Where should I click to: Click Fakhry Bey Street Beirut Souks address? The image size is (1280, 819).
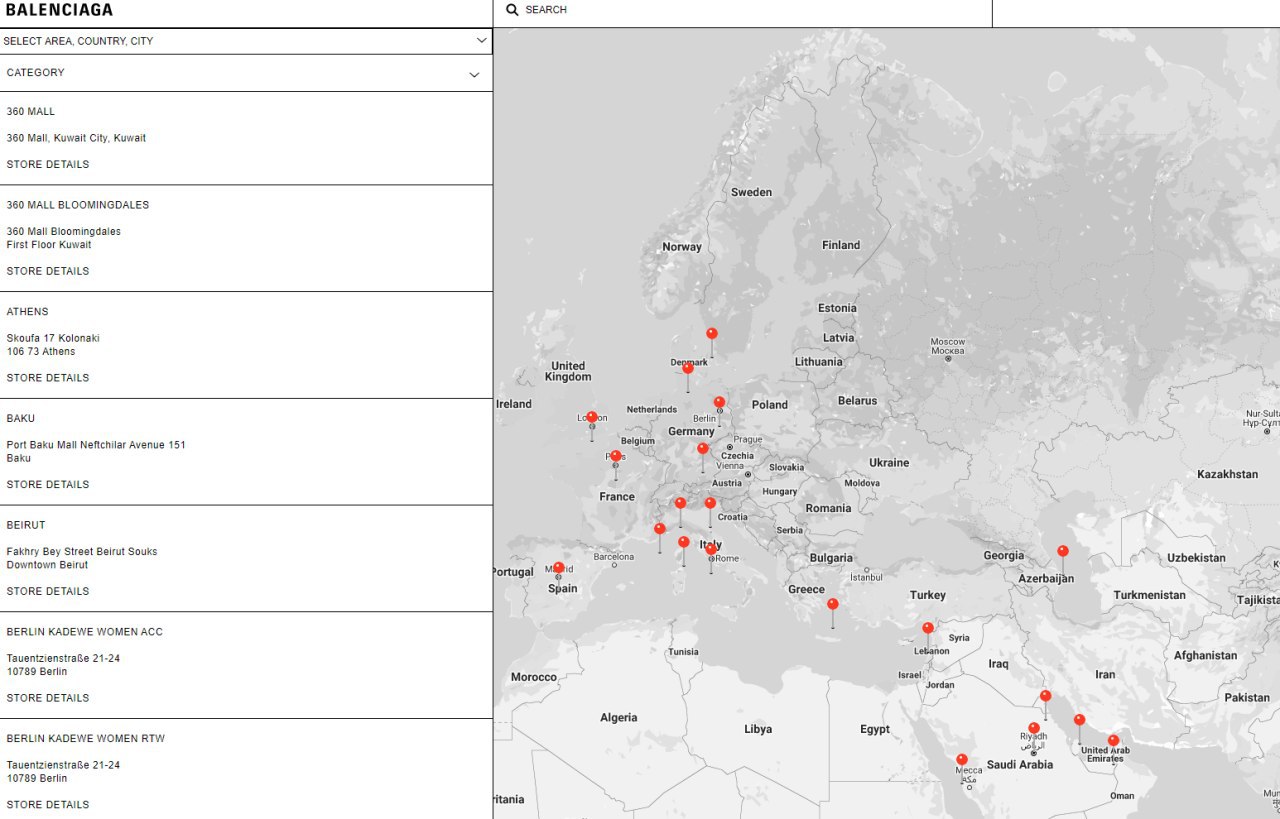[82, 552]
